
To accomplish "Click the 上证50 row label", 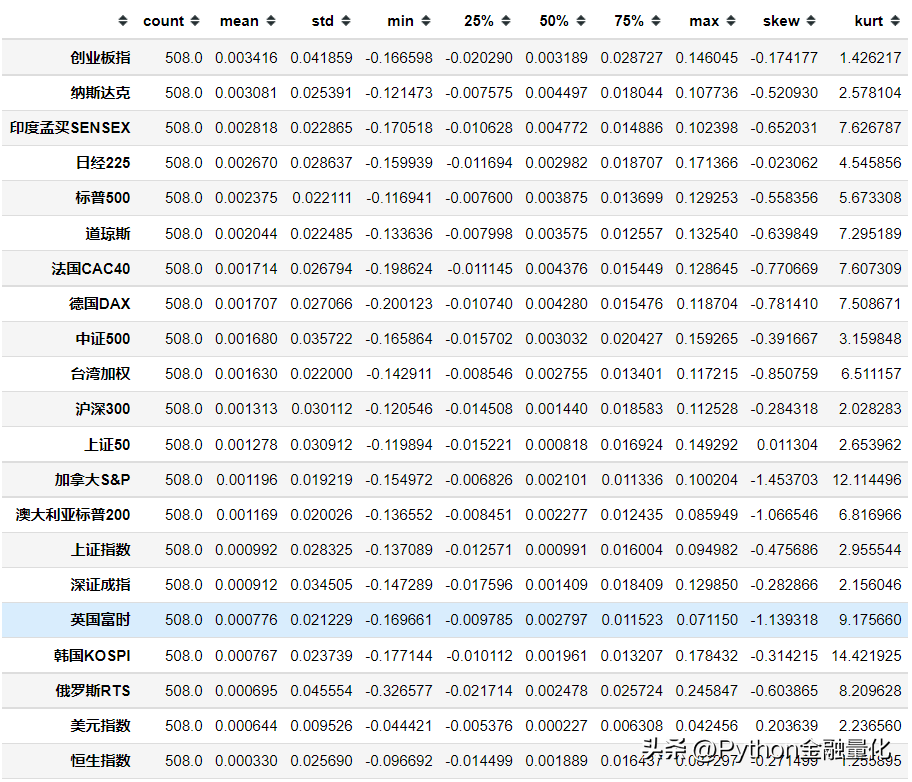I will click(108, 445).
